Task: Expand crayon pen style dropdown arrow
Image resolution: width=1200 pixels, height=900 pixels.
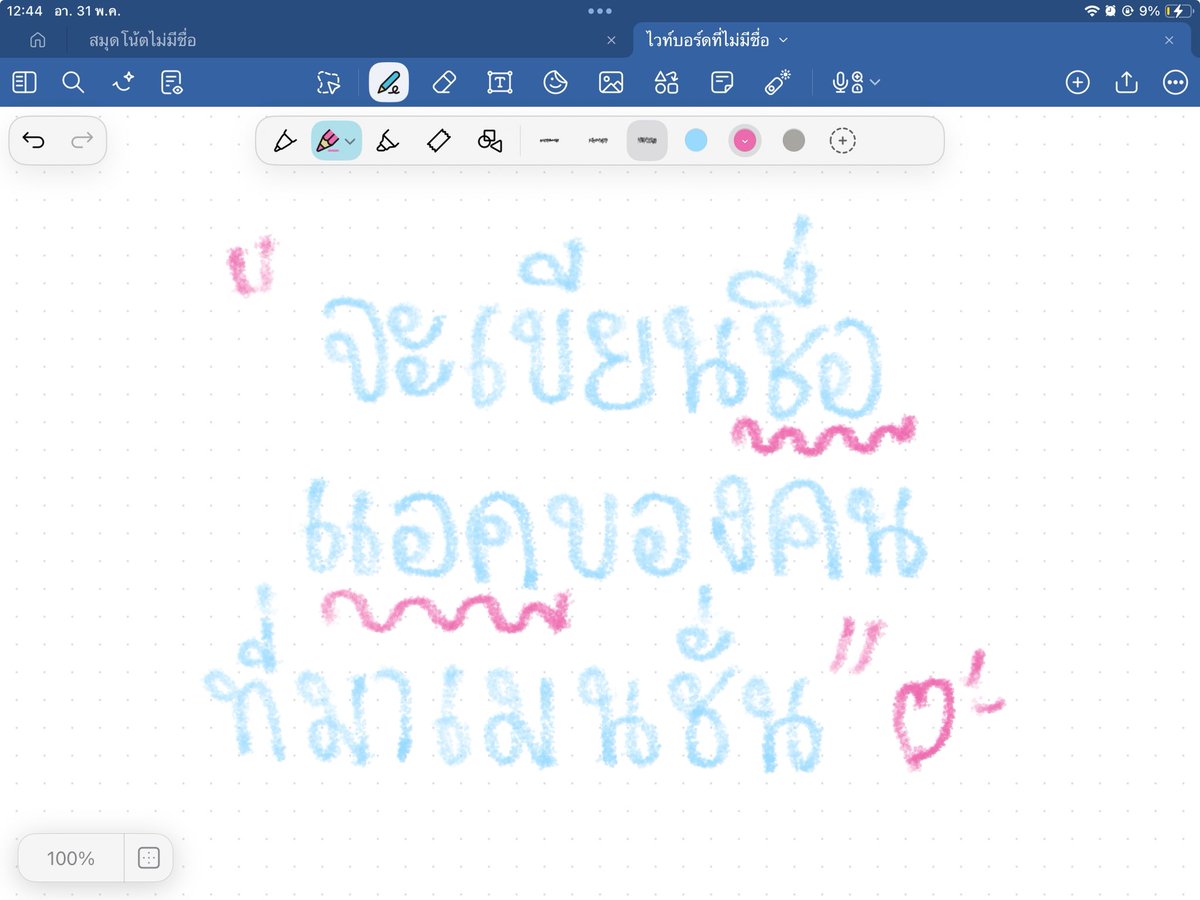Action: [351, 142]
